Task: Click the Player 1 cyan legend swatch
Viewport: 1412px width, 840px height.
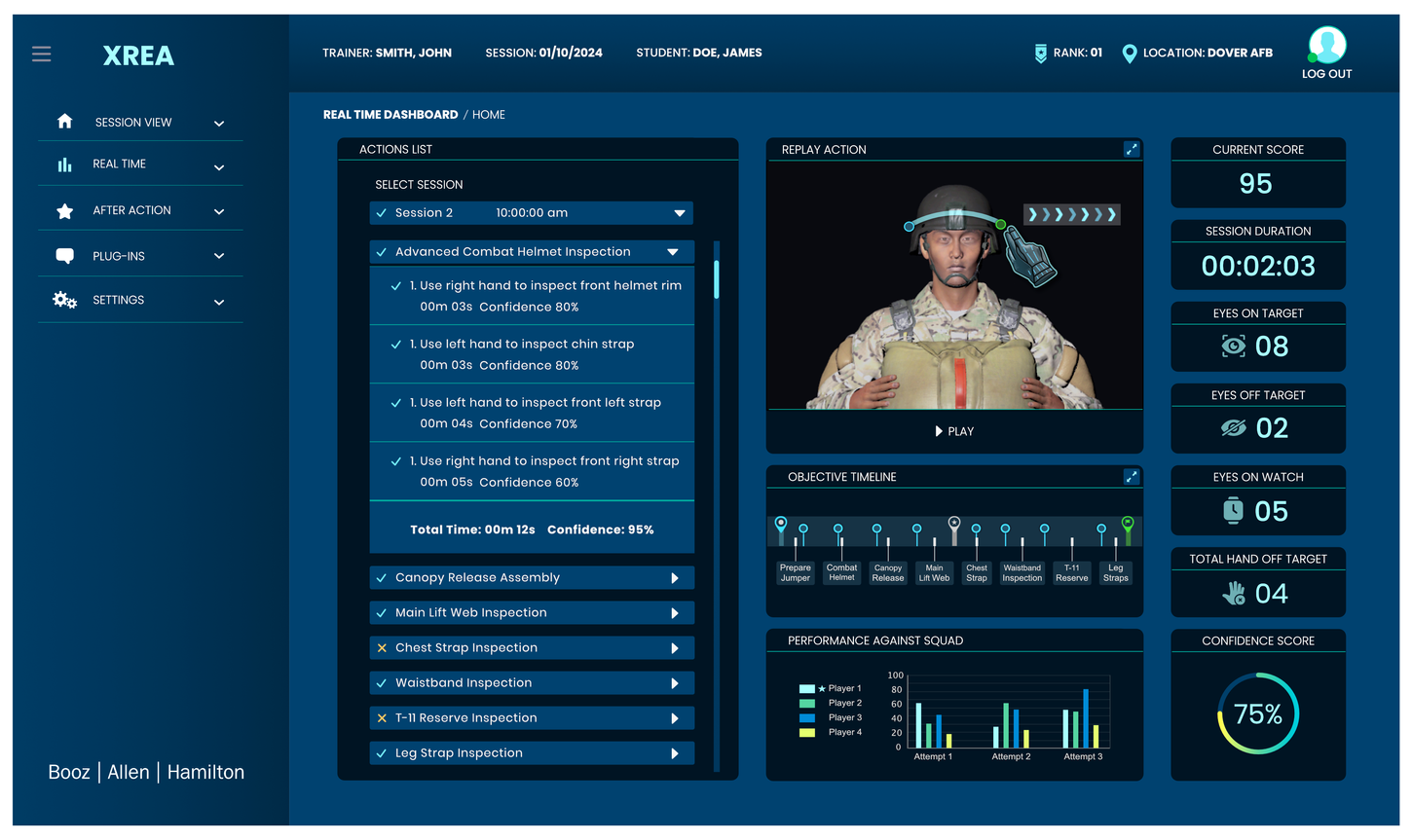Action: coord(807,688)
